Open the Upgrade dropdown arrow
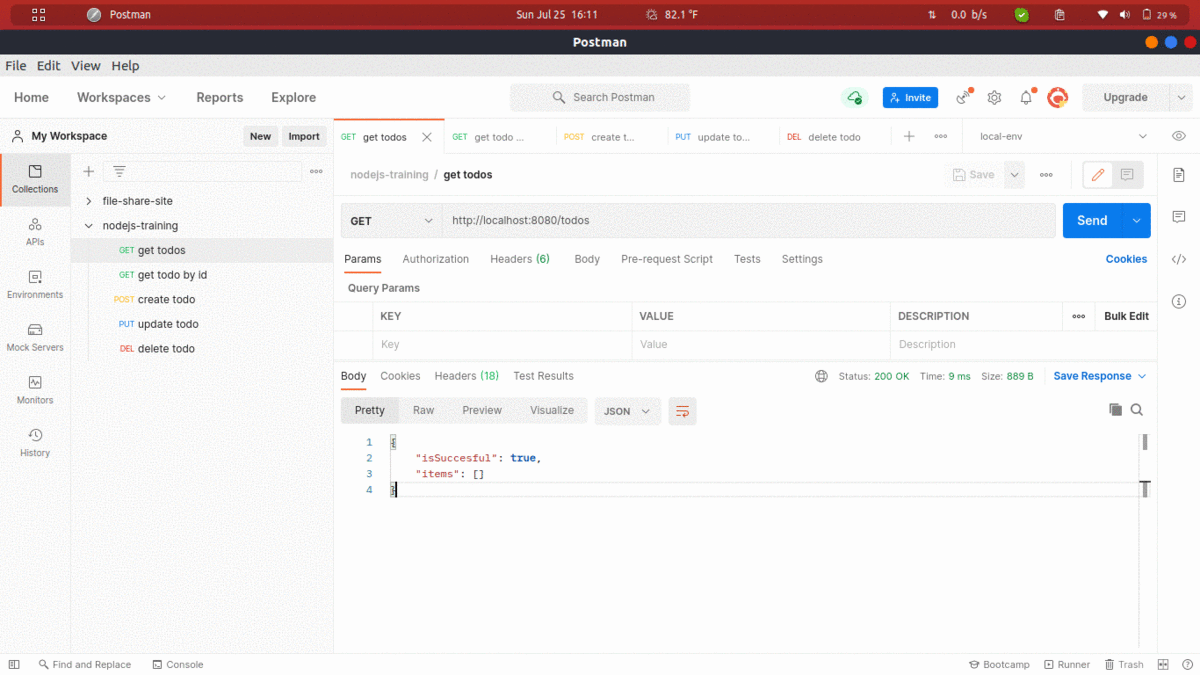 point(1181,97)
